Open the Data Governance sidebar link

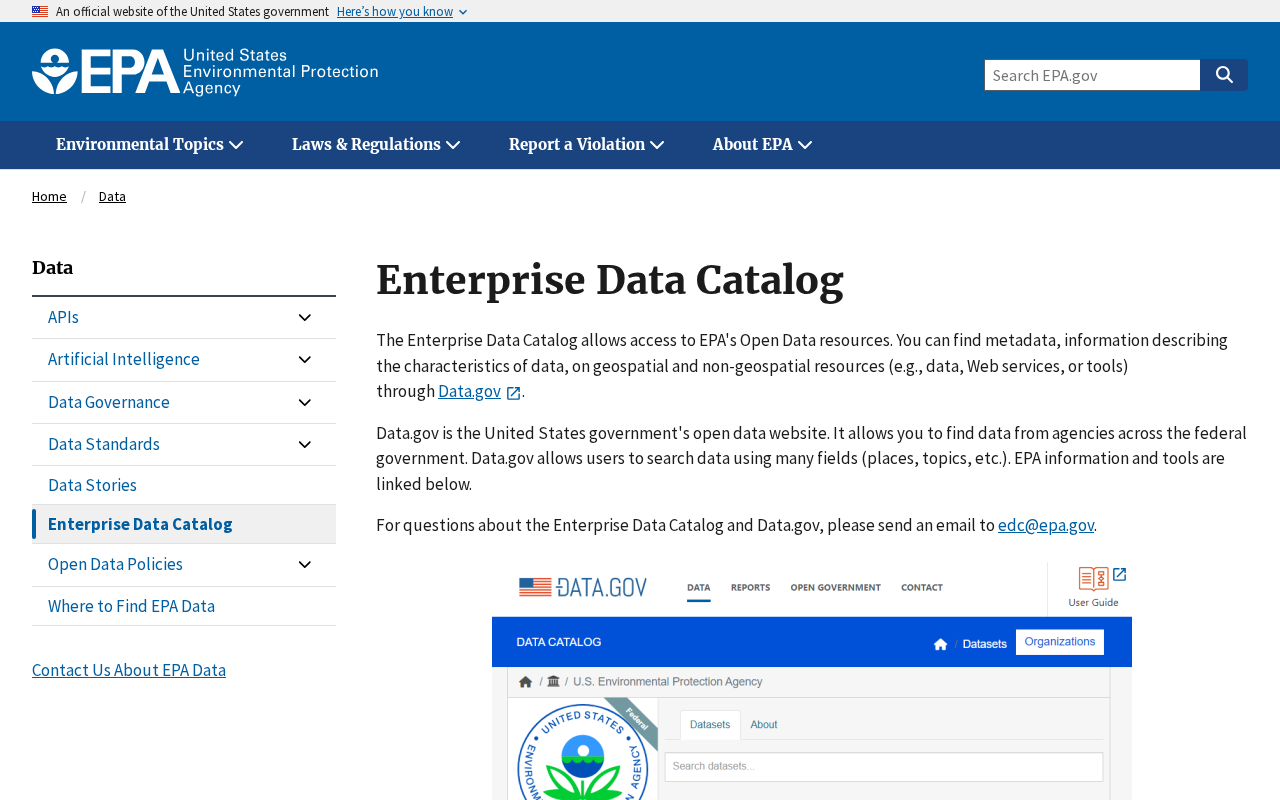(x=109, y=402)
